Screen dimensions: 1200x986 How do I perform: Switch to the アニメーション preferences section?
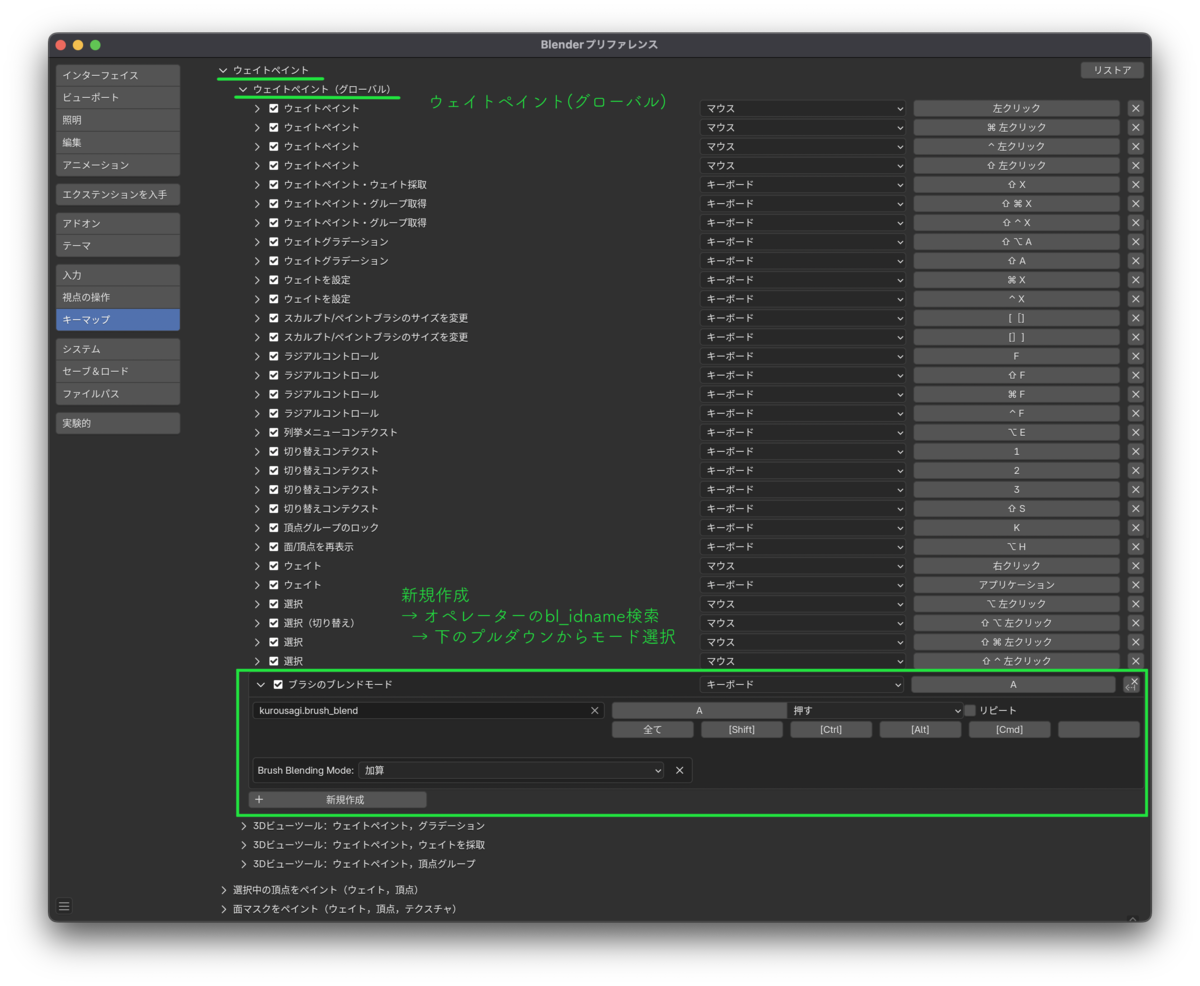tap(118, 165)
